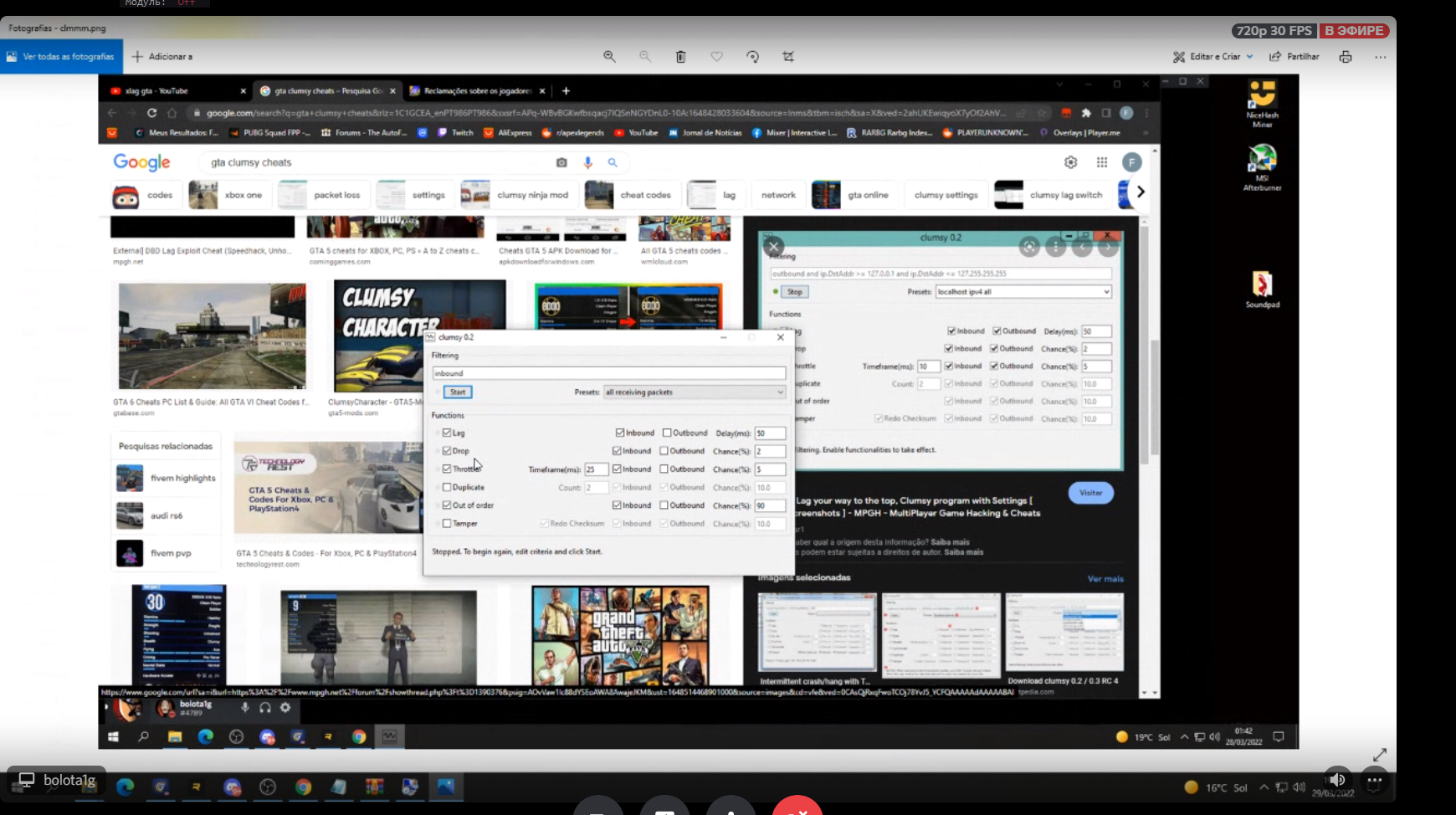Viewport: 1456px width, 815px height.
Task: Click the Partilhar share button
Action: (x=1295, y=57)
